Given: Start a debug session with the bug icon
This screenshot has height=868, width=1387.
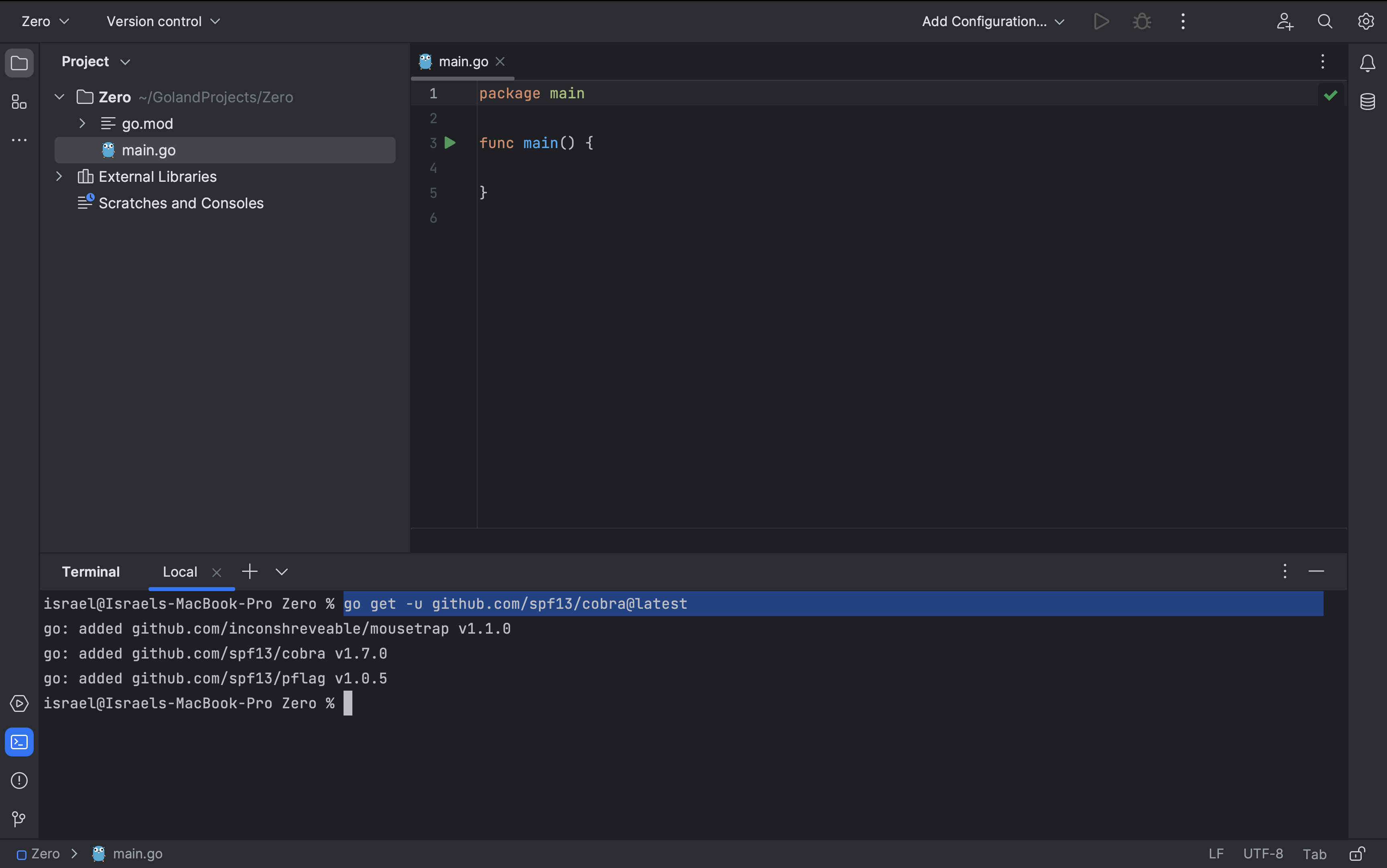Looking at the screenshot, I should point(1141,21).
